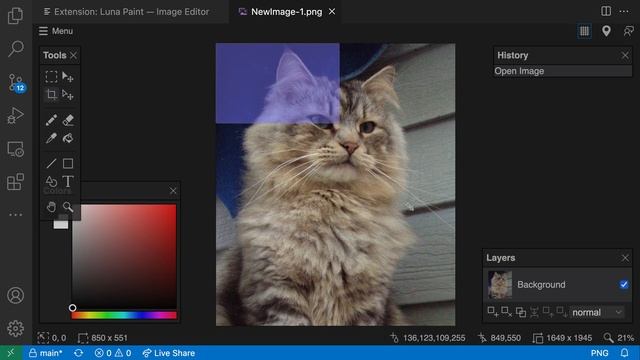Open Extensions view
Image resolution: width=640 pixels, height=360 pixels.
(16, 182)
